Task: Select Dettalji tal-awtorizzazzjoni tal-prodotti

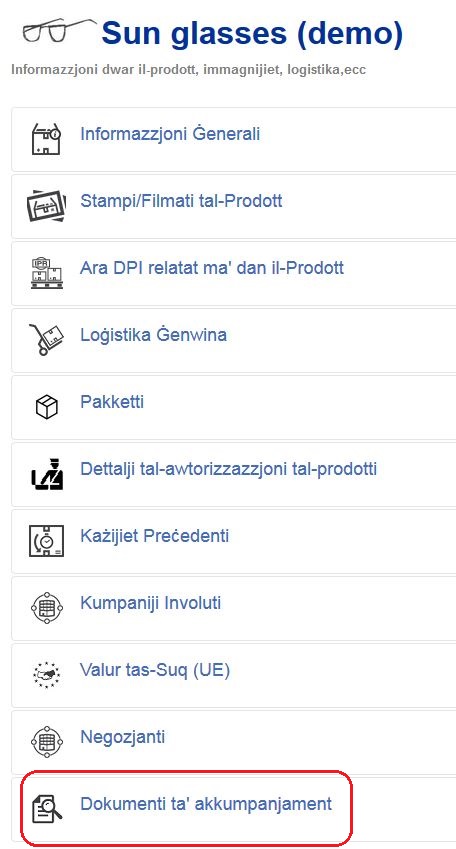Action: click(229, 469)
